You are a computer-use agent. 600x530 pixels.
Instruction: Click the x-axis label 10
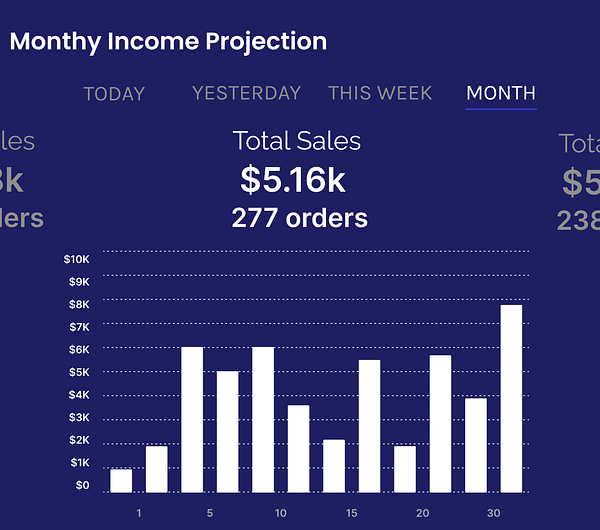click(x=280, y=513)
